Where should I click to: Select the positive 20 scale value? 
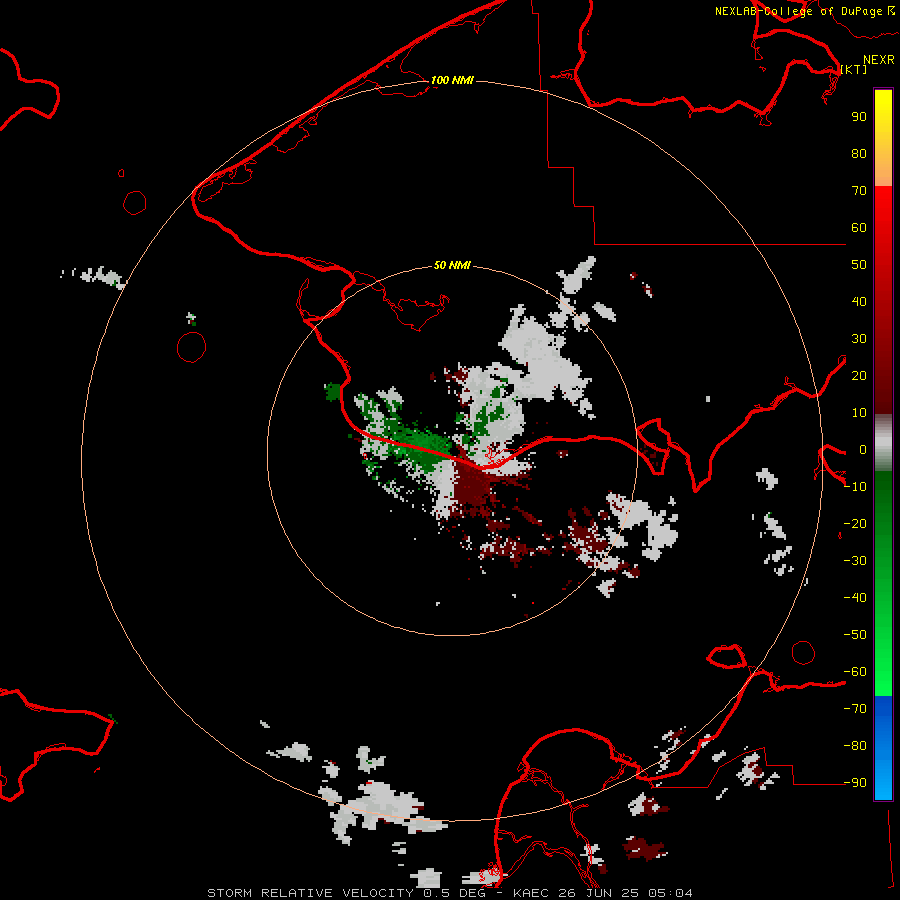pyautogui.click(x=859, y=376)
